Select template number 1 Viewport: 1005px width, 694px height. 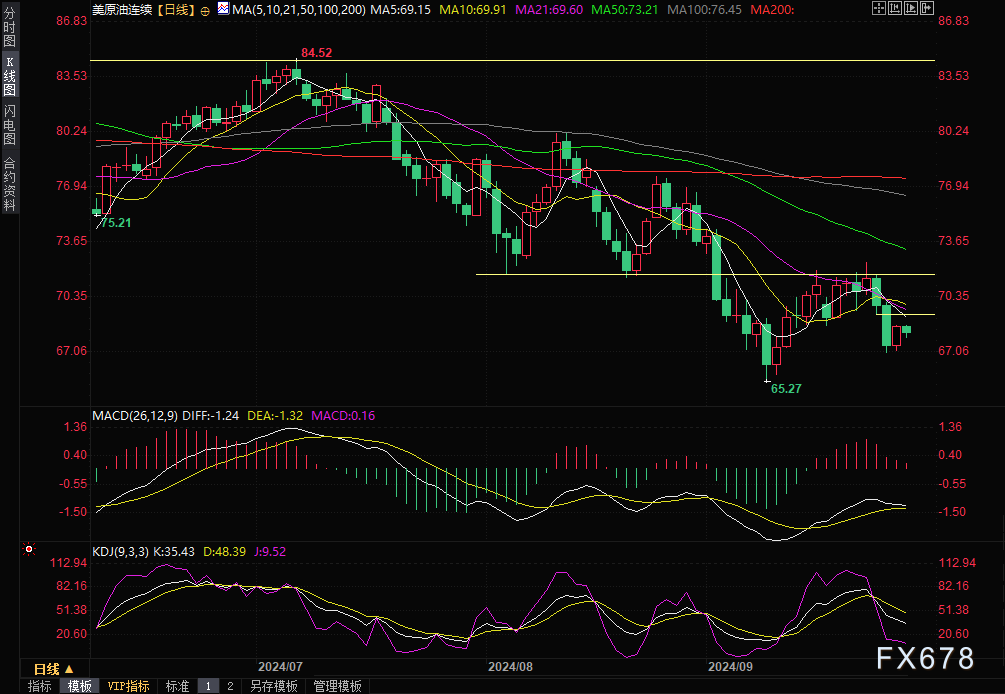click(x=208, y=686)
